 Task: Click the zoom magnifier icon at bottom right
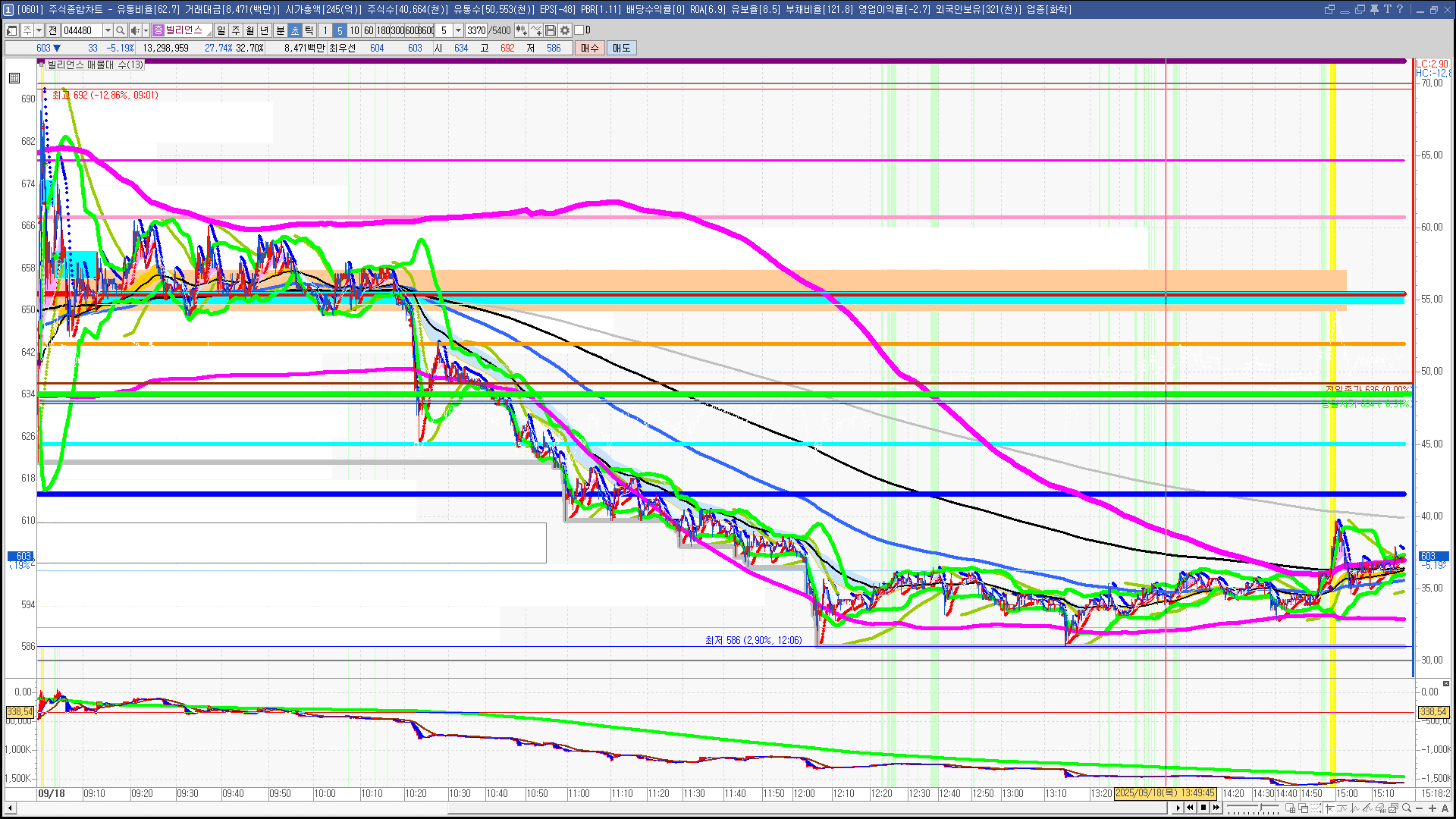tap(1406, 808)
